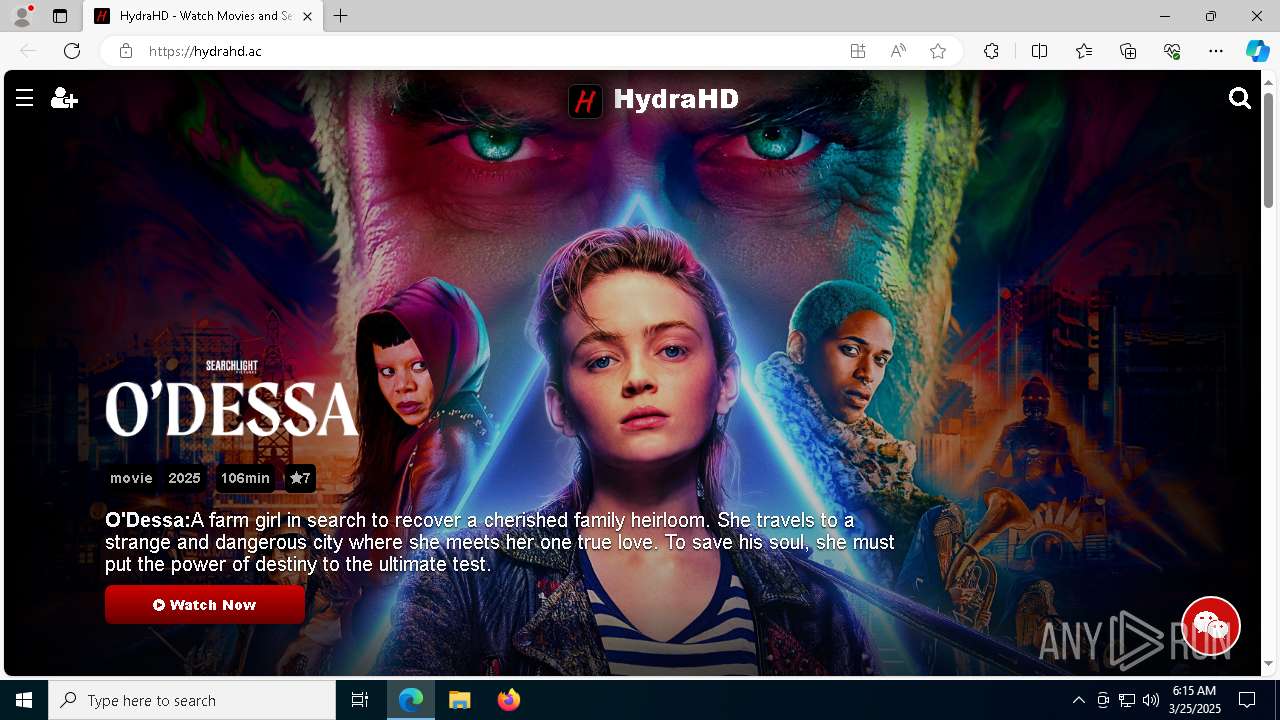Viewport: 1280px width, 720px height.
Task: Click the scrollbar down arrow
Action: point(1268,663)
